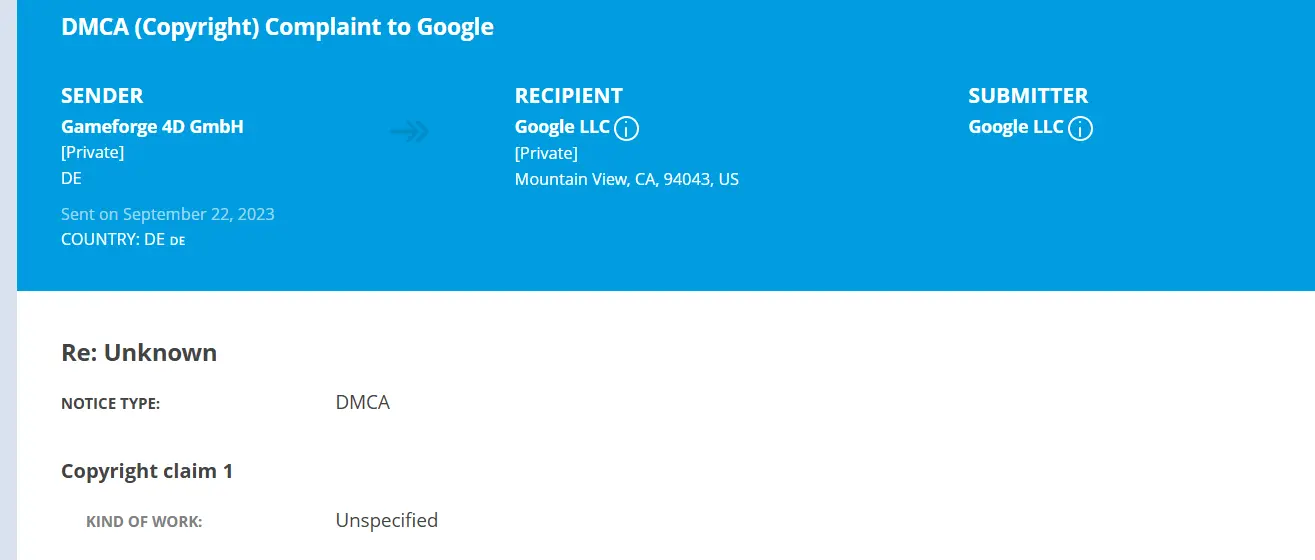This screenshot has width=1315, height=560.
Task: Click the DMCA notice type value
Action: coord(362,403)
